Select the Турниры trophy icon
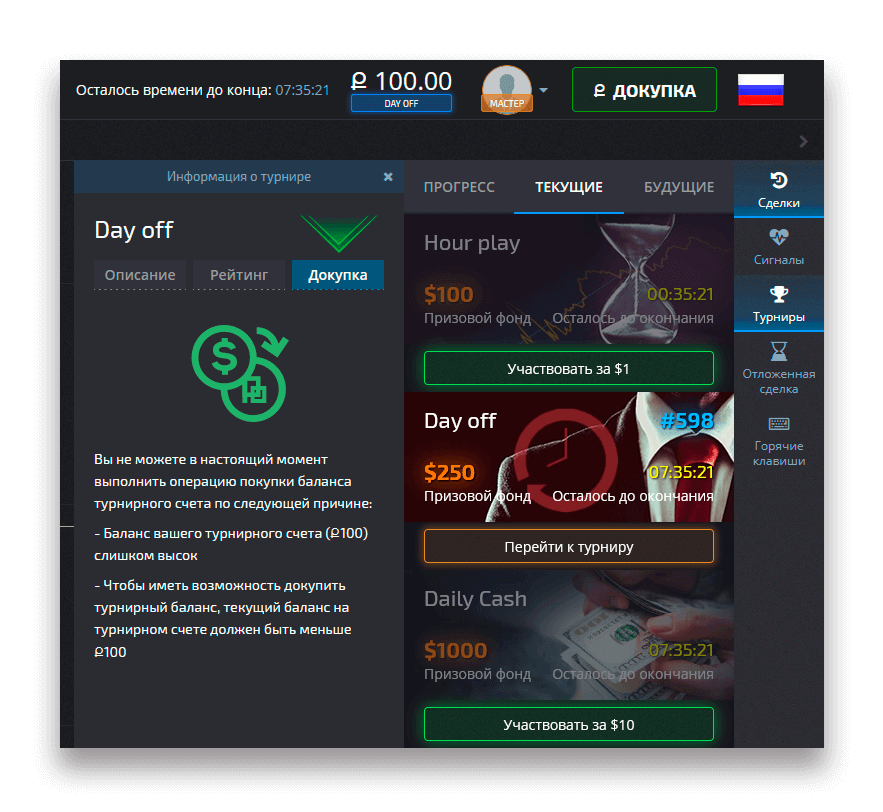The height and width of the screenshot is (812, 883). (x=778, y=294)
